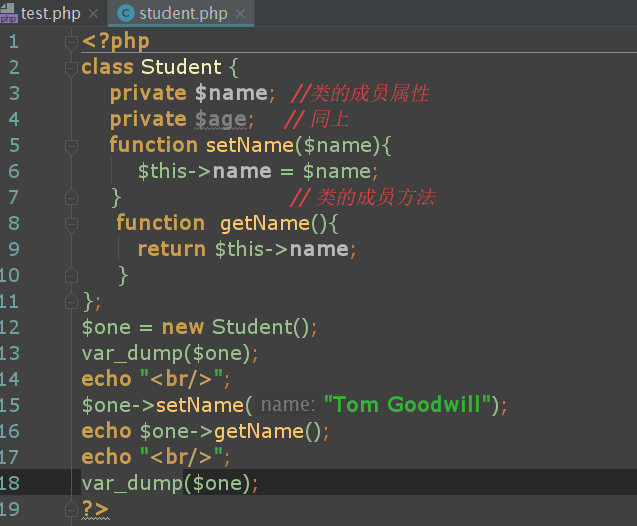637x526 pixels.
Task: Click line number 12 in the gutter
Action: 10,327
